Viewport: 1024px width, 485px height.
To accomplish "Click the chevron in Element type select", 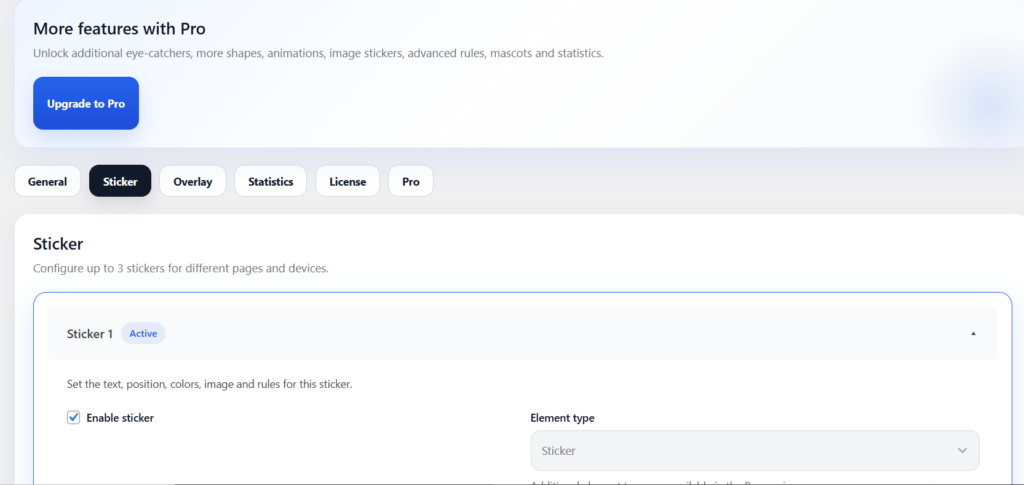I will pos(962,450).
